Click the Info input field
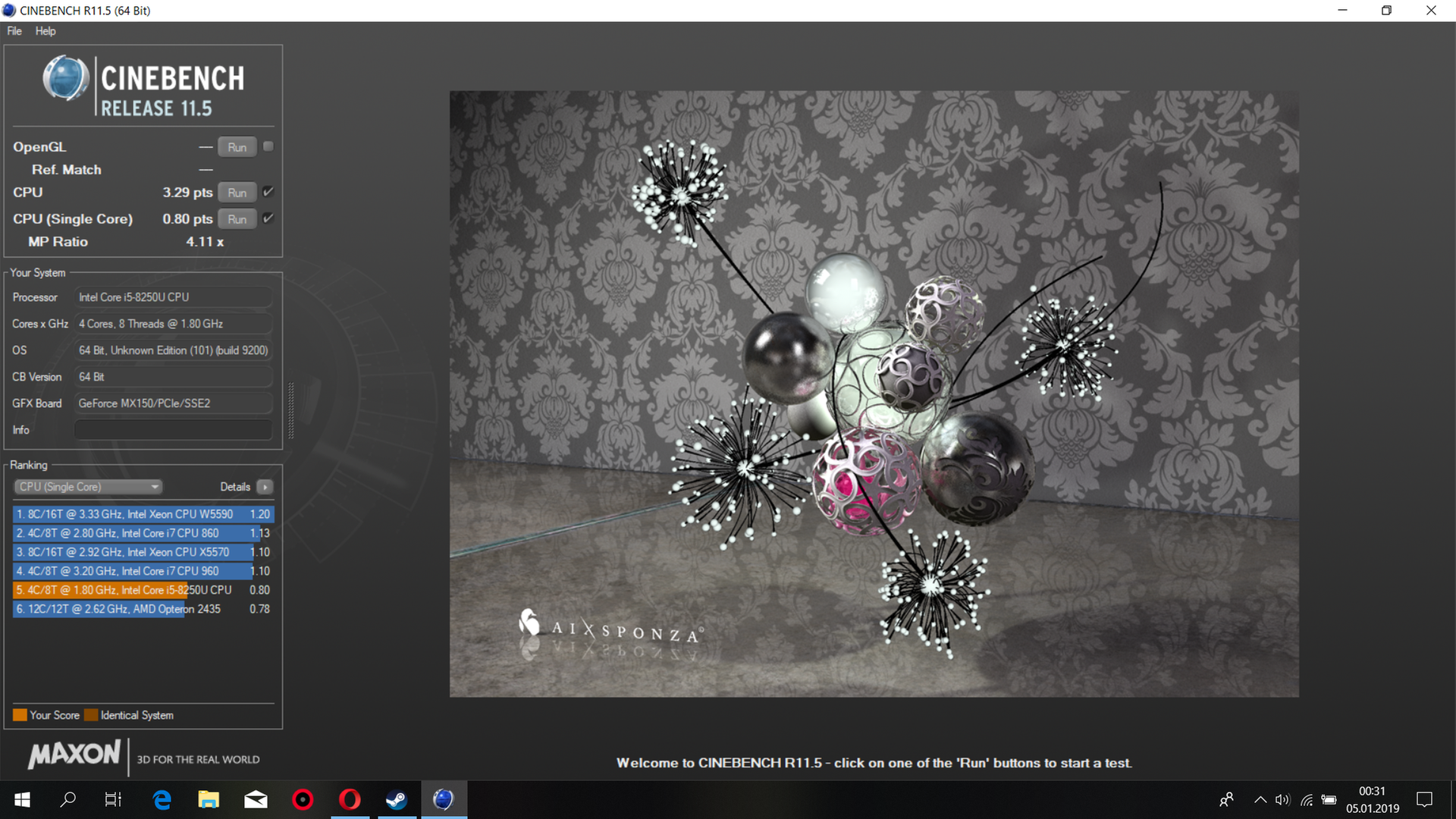The width and height of the screenshot is (1456, 819). [174, 430]
